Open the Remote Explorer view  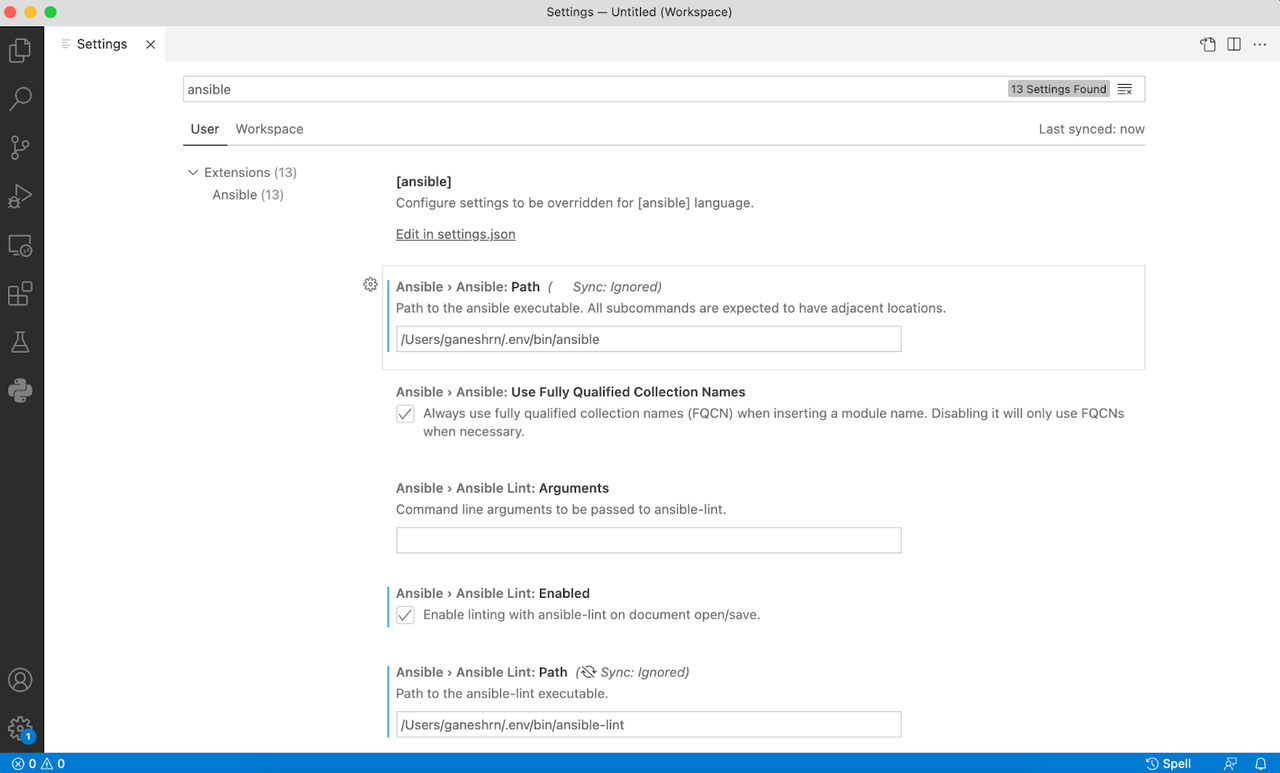[21, 245]
